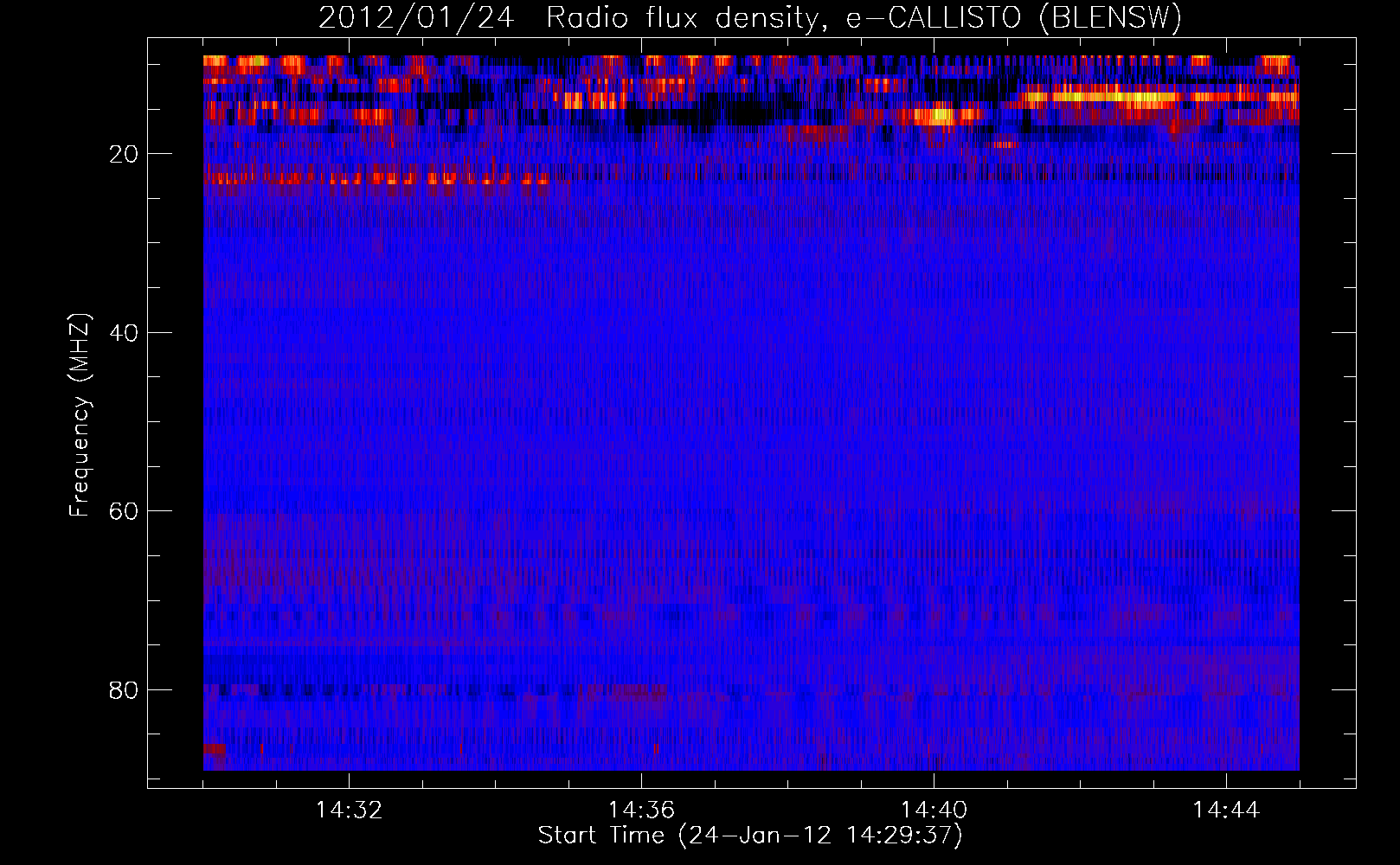Click the 14:44 time tick label
The height and width of the screenshot is (865, 1400).
click(x=1226, y=810)
